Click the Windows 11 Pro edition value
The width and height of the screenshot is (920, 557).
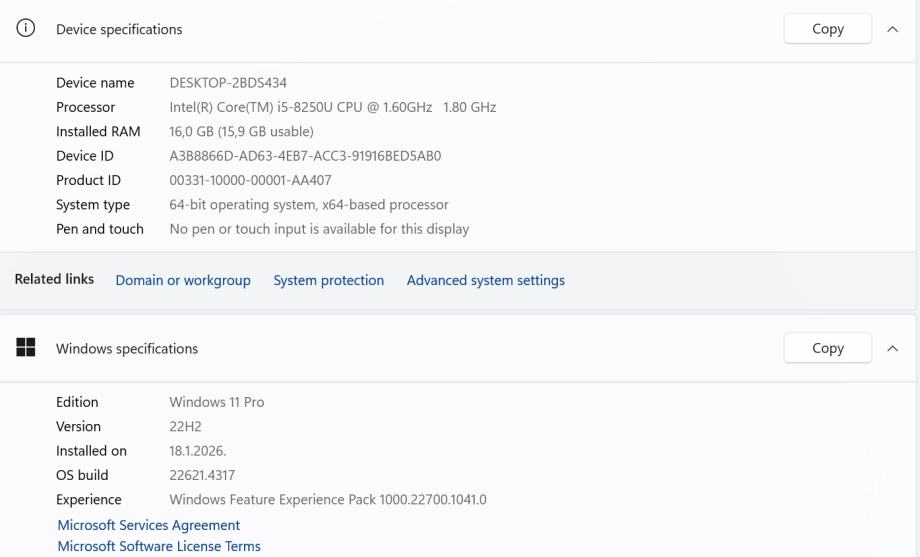tap(217, 402)
